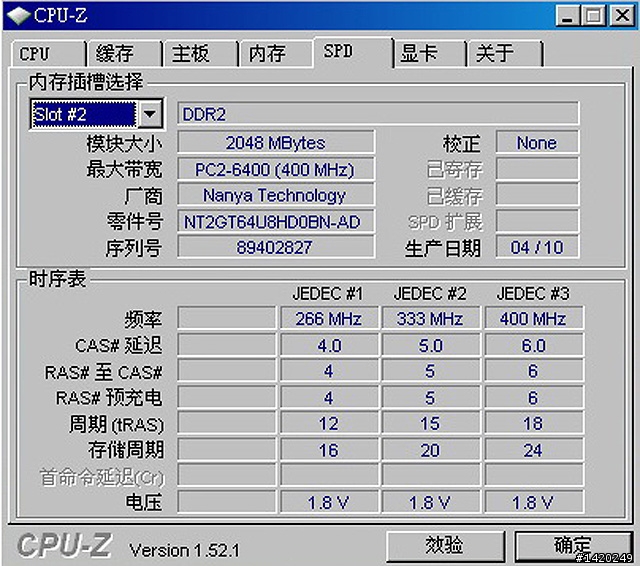The height and width of the screenshot is (566, 640).
Task: Click the 存储周期 value 20
Action: [431, 450]
